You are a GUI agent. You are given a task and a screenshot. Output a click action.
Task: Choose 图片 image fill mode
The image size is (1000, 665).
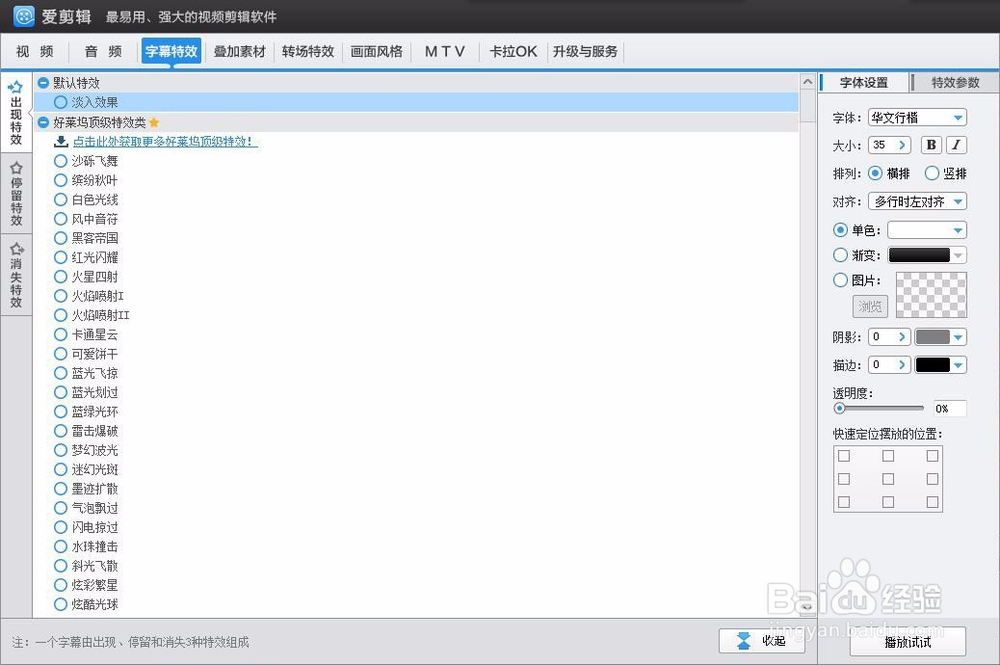[841, 280]
